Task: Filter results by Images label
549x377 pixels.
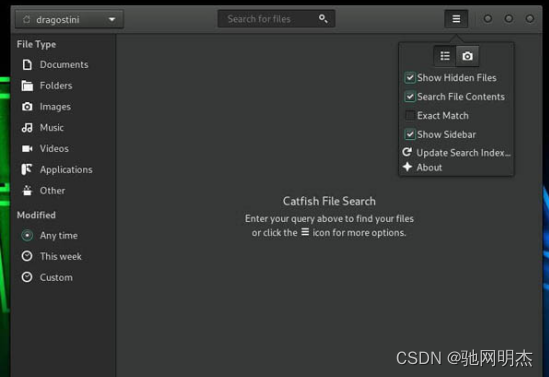Action: coord(55,107)
